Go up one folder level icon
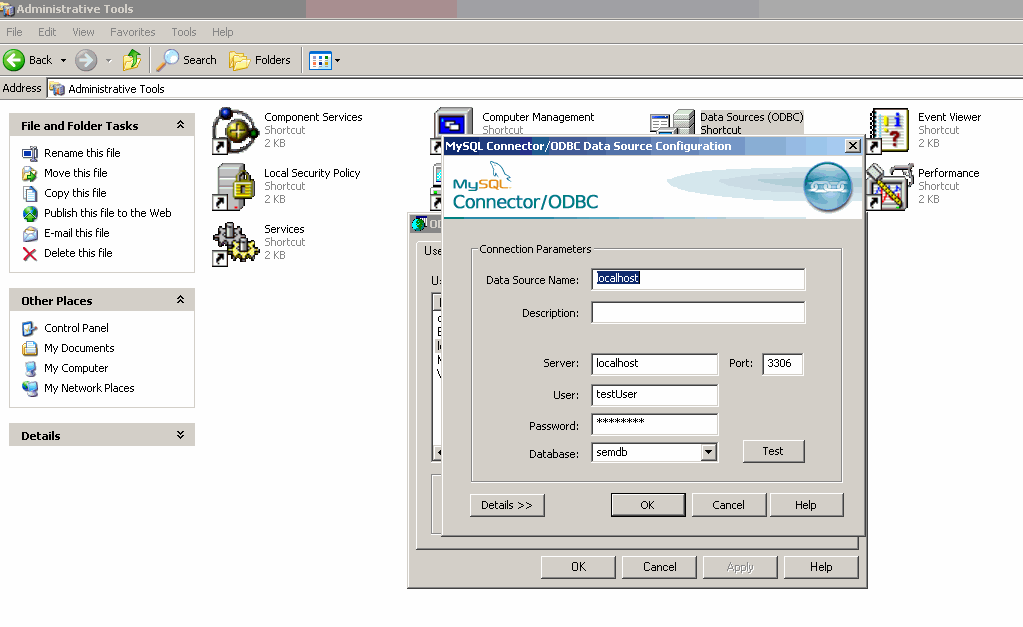Screen dimensions: 1023x627 coord(132,60)
